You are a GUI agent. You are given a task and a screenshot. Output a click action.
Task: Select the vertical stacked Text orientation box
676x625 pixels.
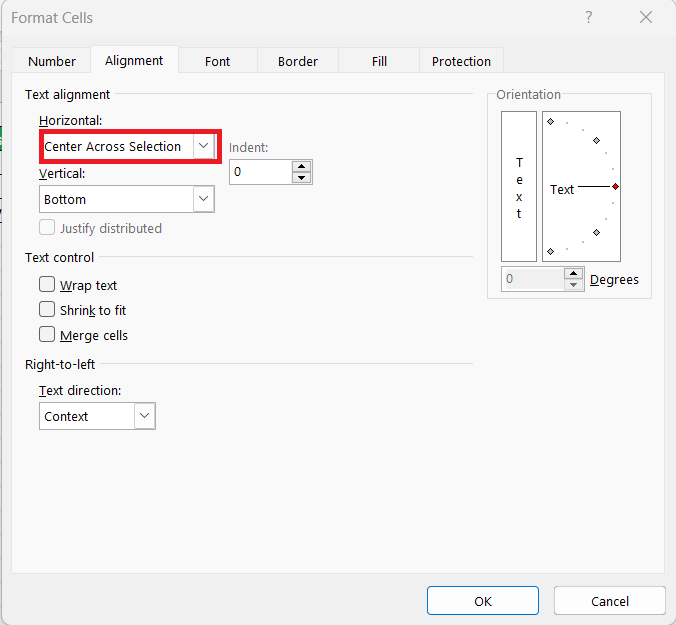pos(519,187)
